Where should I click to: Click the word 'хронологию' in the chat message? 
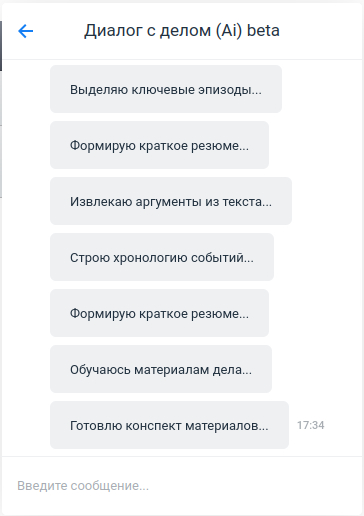[x=150, y=258]
